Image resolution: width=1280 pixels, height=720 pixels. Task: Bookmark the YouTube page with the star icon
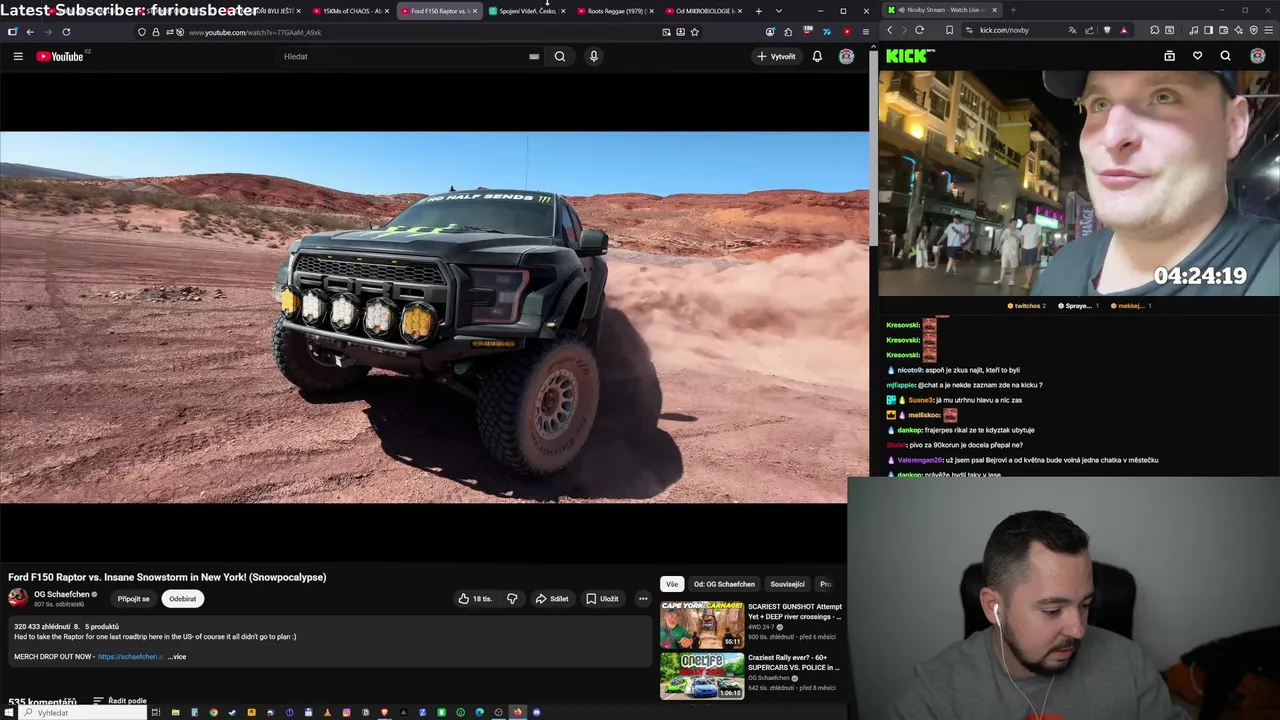(695, 32)
